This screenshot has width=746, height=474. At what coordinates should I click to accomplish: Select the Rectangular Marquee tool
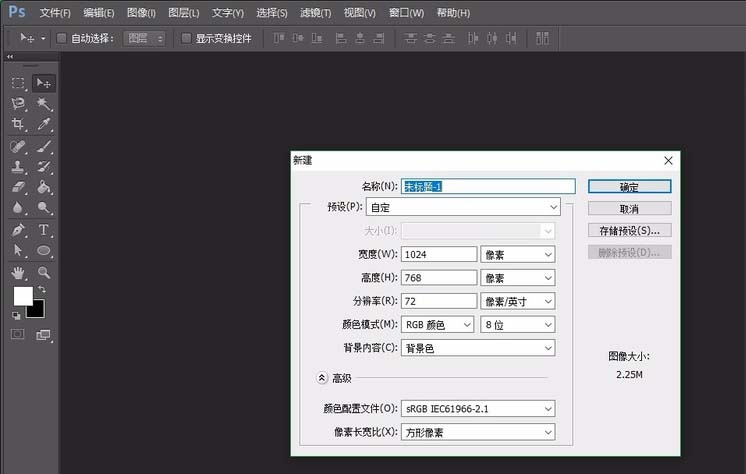[x=18, y=83]
